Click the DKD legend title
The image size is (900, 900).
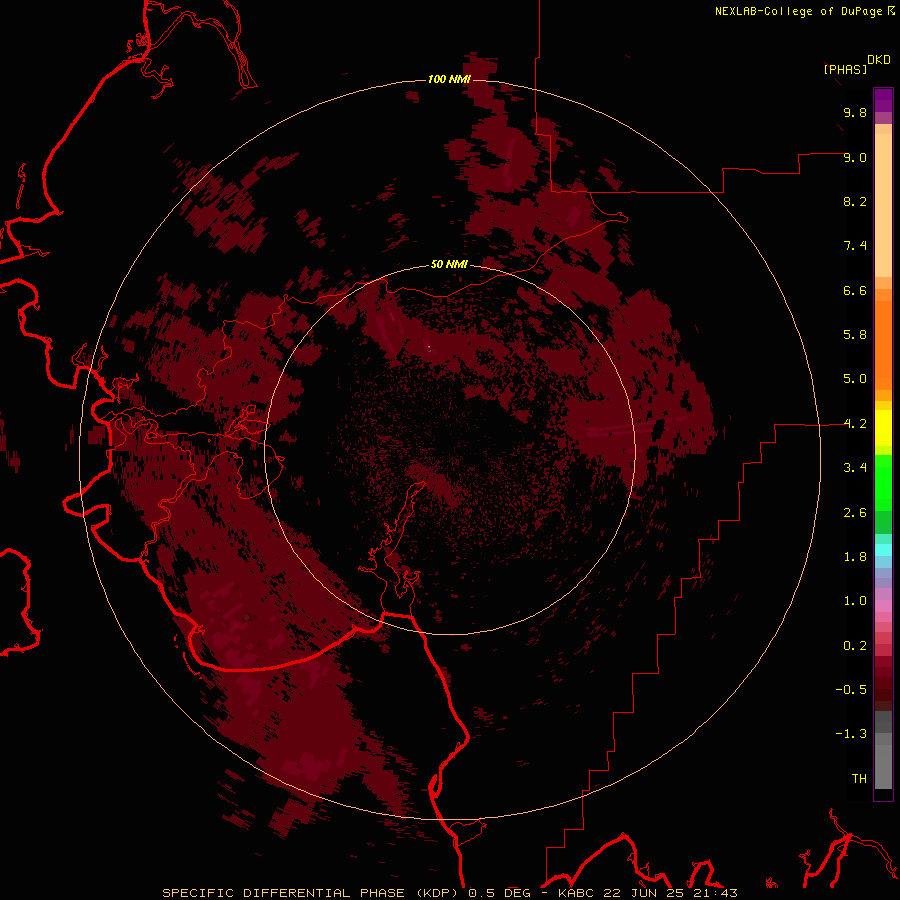[x=879, y=59]
